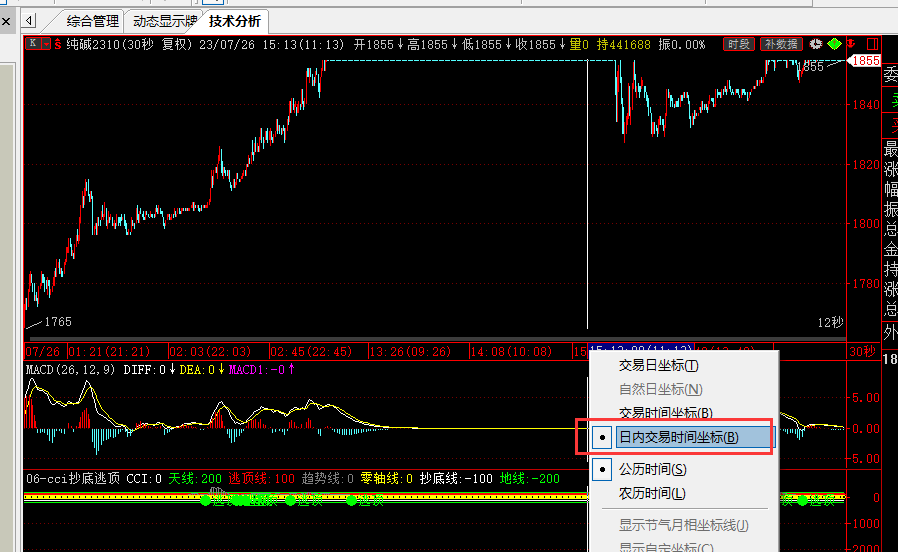898x552 pixels.
Task: Click the 13:26(09:26) time label
Action: tap(410, 352)
